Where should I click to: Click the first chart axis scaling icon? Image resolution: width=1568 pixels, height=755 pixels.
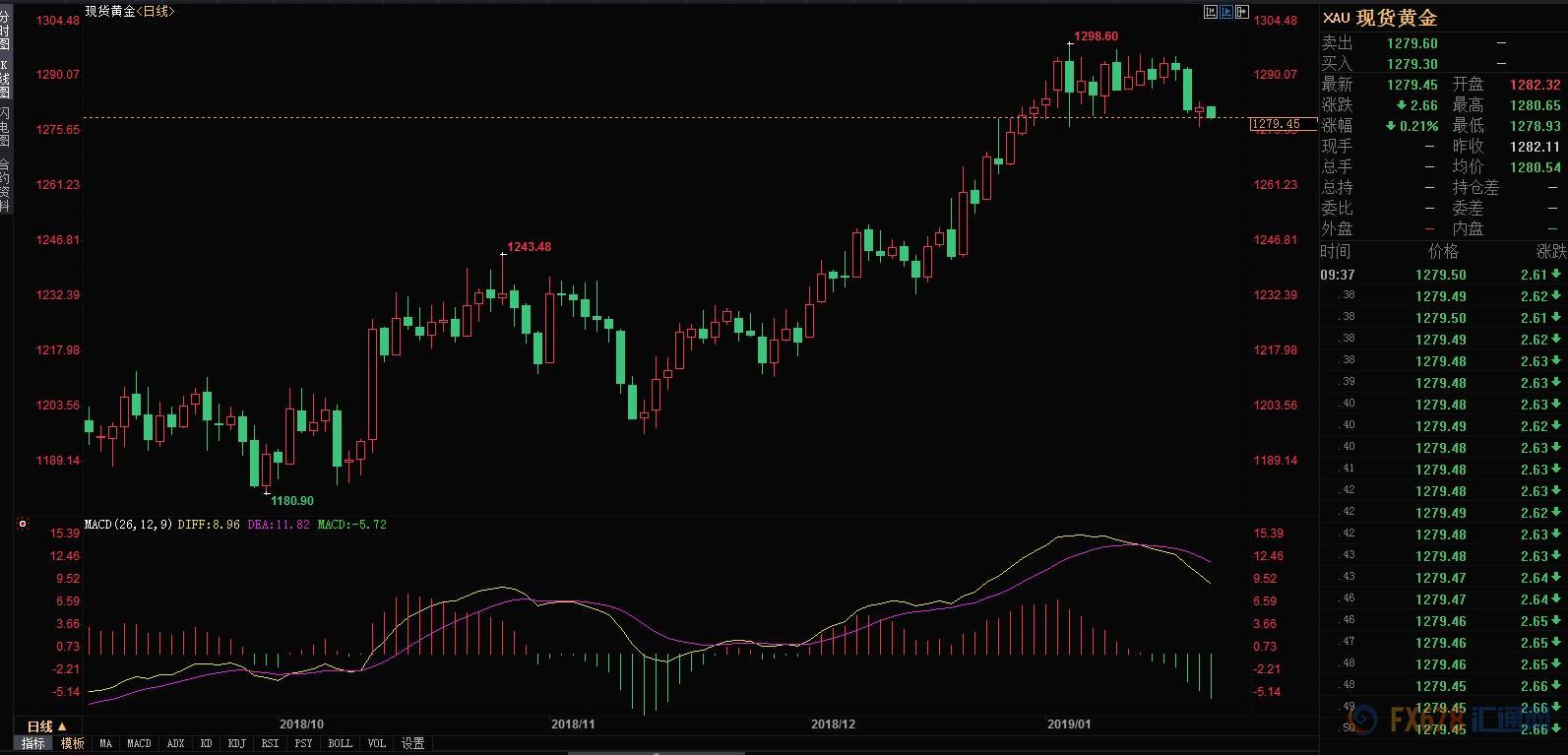coord(1210,12)
